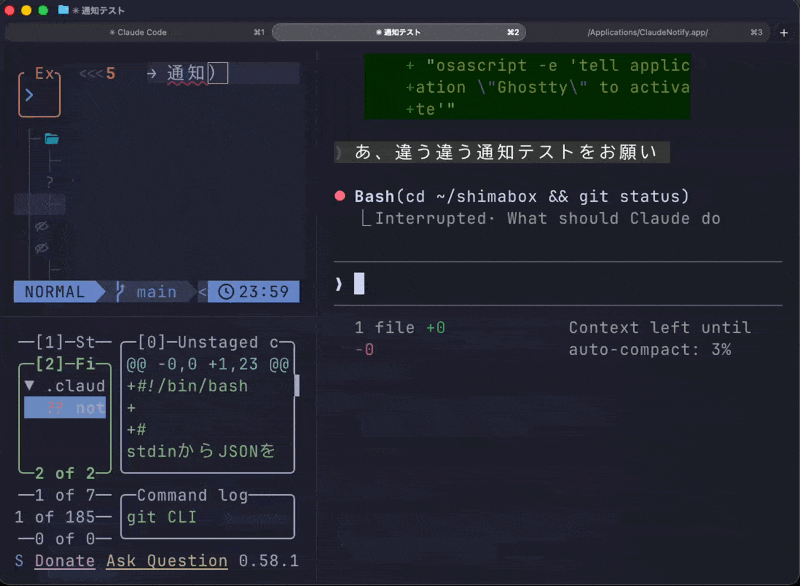
Task: Click the chevrons next to the buffer count 5
Action: coord(92,73)
